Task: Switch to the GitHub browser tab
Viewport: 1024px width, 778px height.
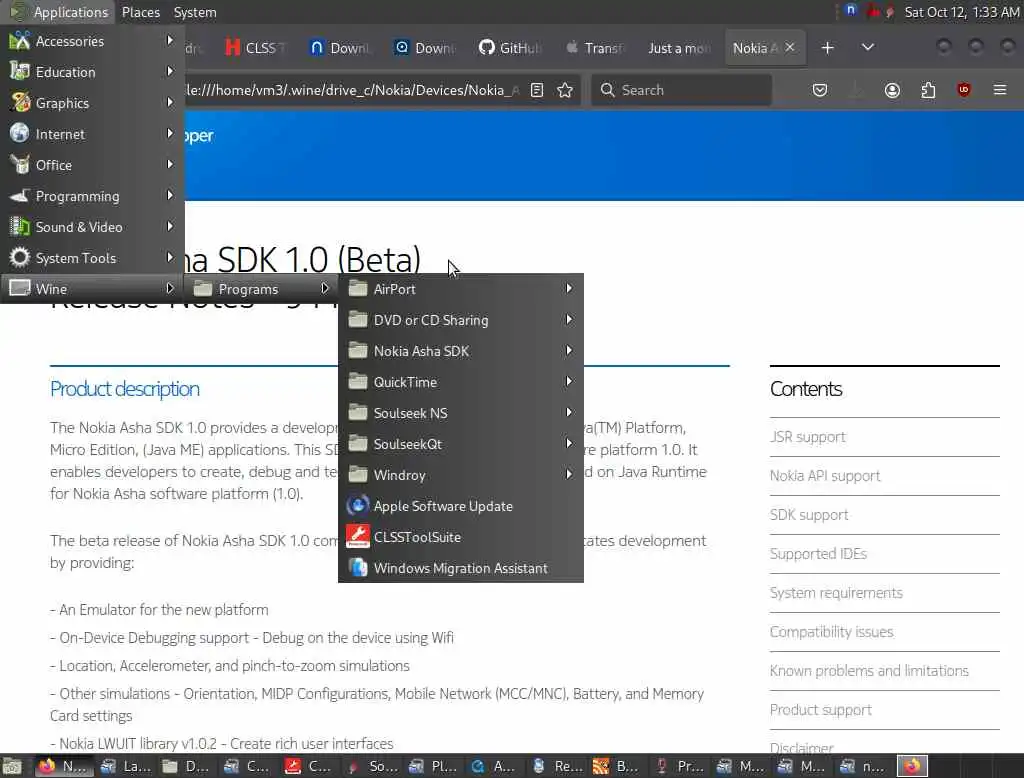Action: pos(510,48)
